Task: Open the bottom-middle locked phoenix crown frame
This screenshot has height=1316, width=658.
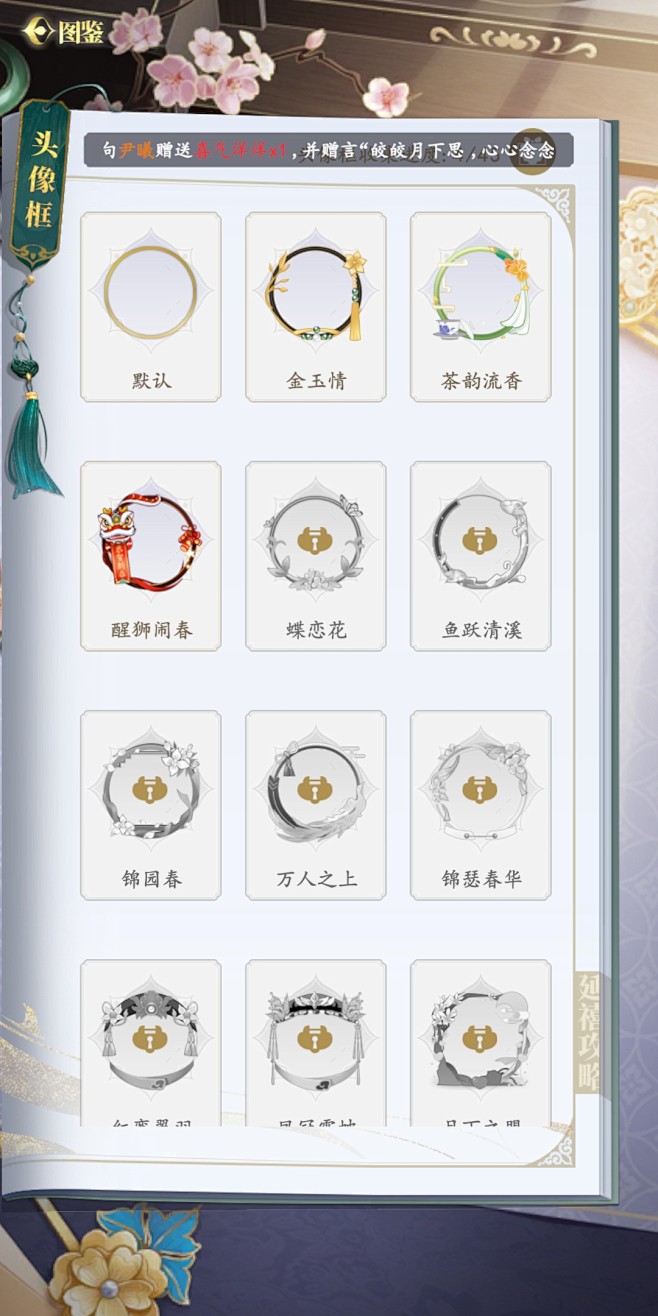Action: point(316,1040)
